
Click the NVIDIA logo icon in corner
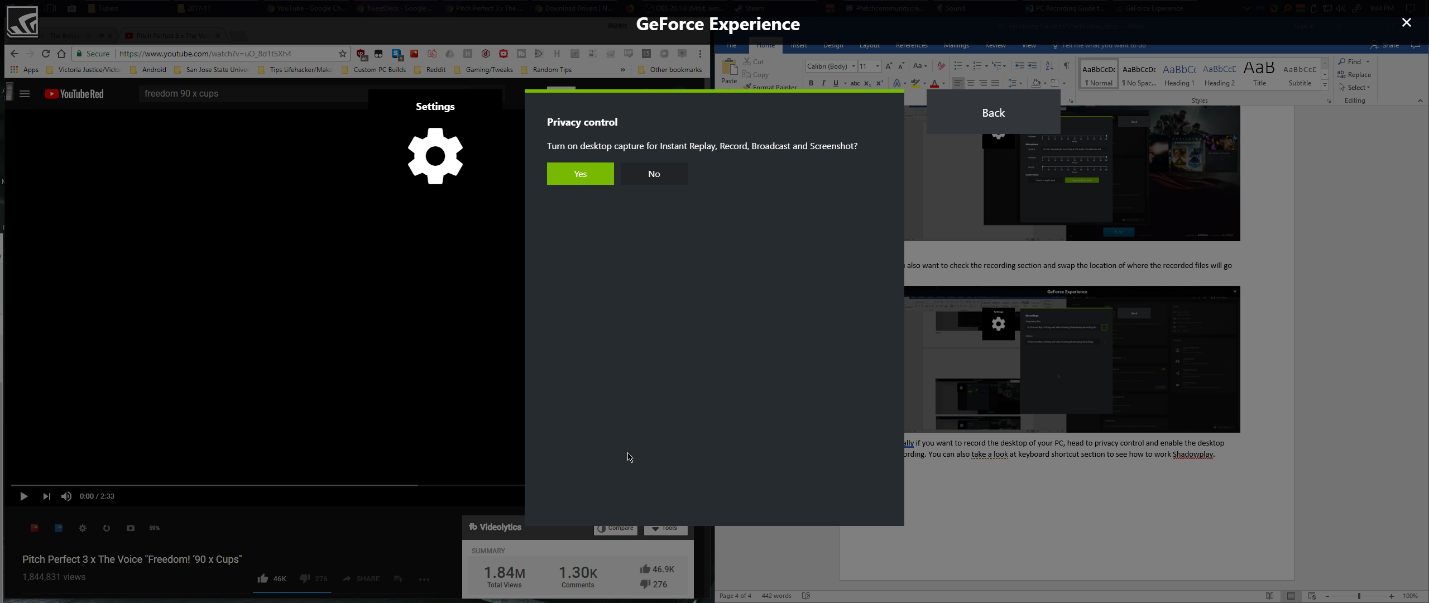pyautogui.click(x=22, y=21)
